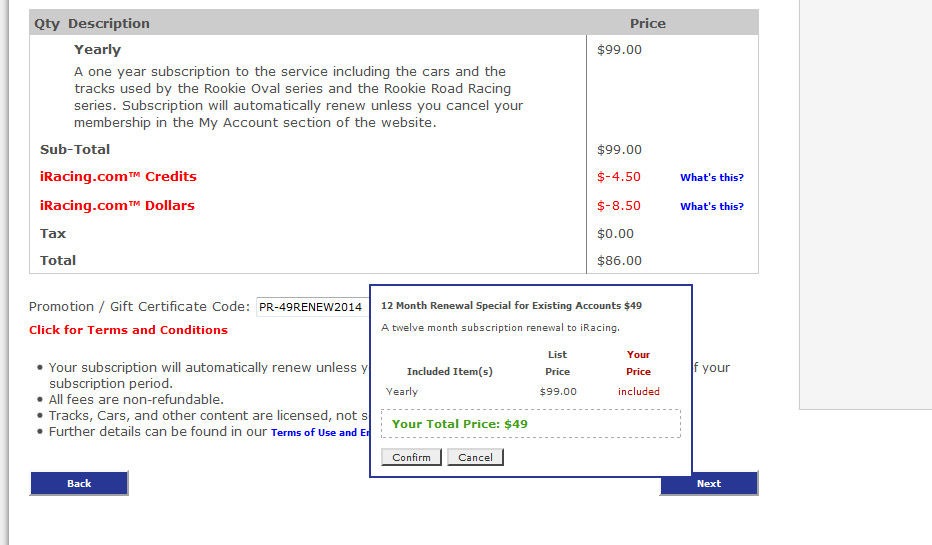Screen dimensions: 932x545
Task: Click the 12 Month Renewal Special popup title
Action: pos(511,306)
